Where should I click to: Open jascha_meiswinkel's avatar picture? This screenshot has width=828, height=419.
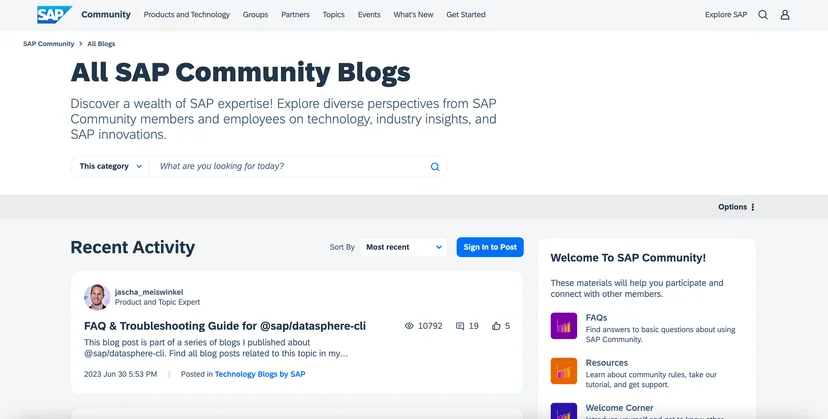point(97,297)
